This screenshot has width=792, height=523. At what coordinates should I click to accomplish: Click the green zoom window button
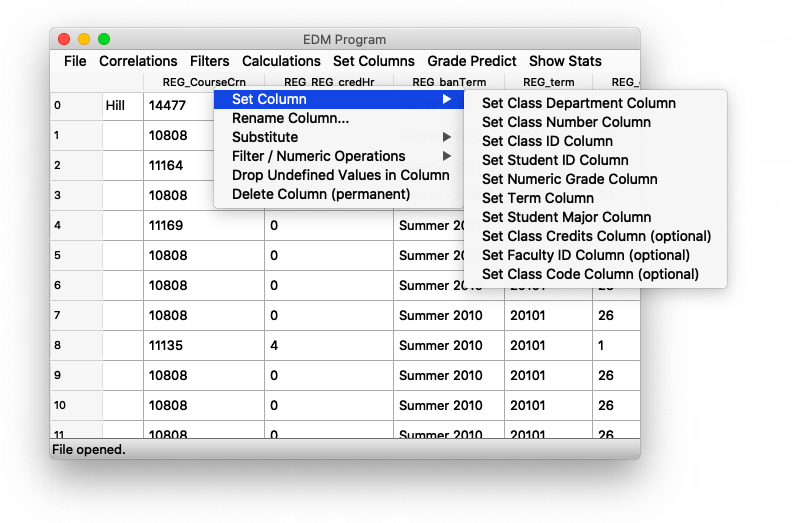click(104, 39)
